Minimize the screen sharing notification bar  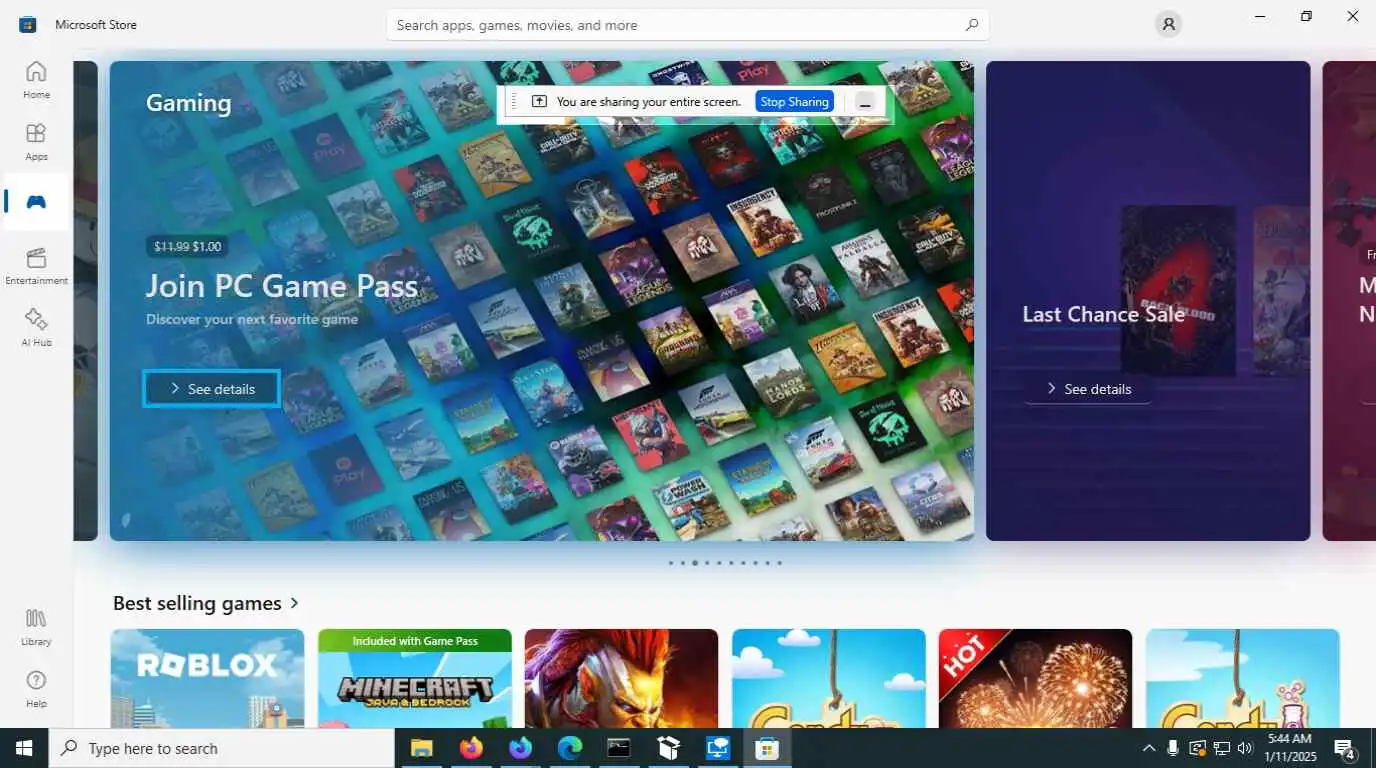(x=866, y=102)
